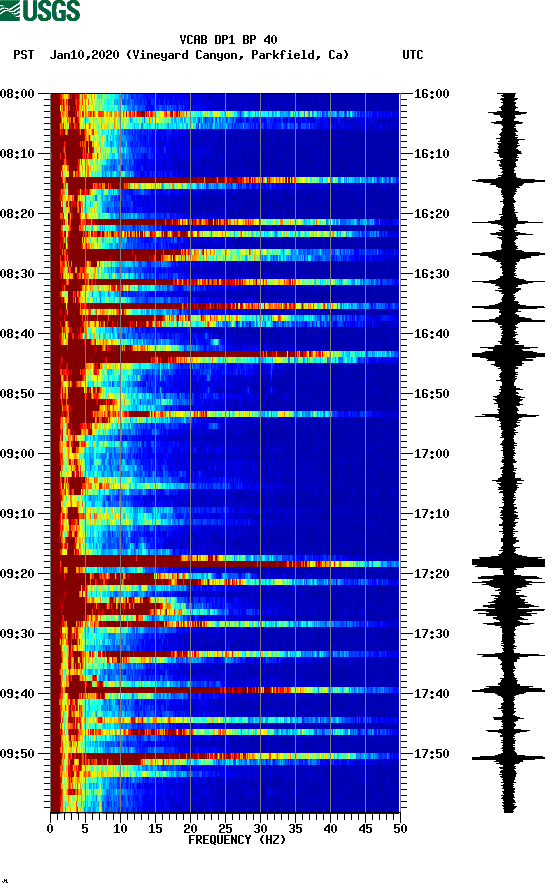Click the 17:50 UTC time label
This screenshot has width=552, height=892.
pos(431,754)
